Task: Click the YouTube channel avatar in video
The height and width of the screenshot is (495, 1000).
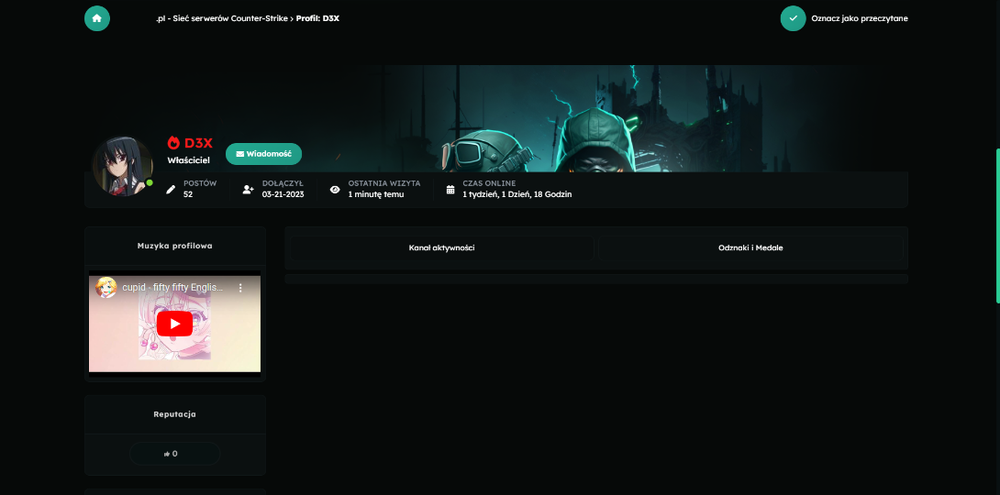Action: [106, 288]
